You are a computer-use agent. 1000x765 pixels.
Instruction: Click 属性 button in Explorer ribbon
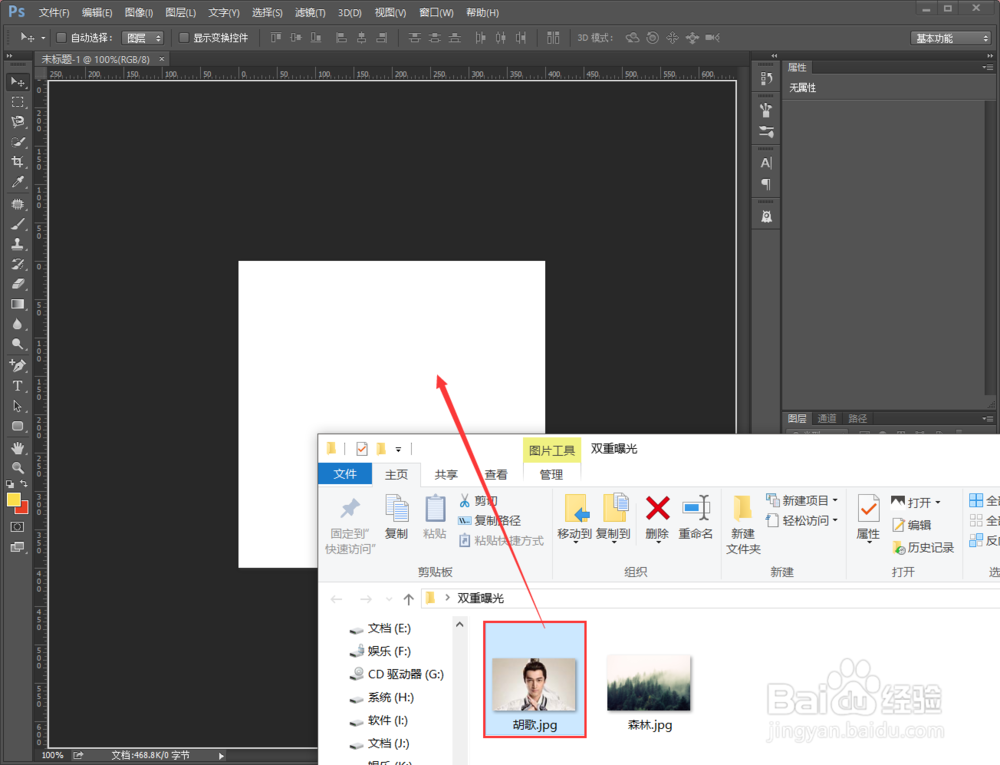pyautogui.click(x=868, y=518)
